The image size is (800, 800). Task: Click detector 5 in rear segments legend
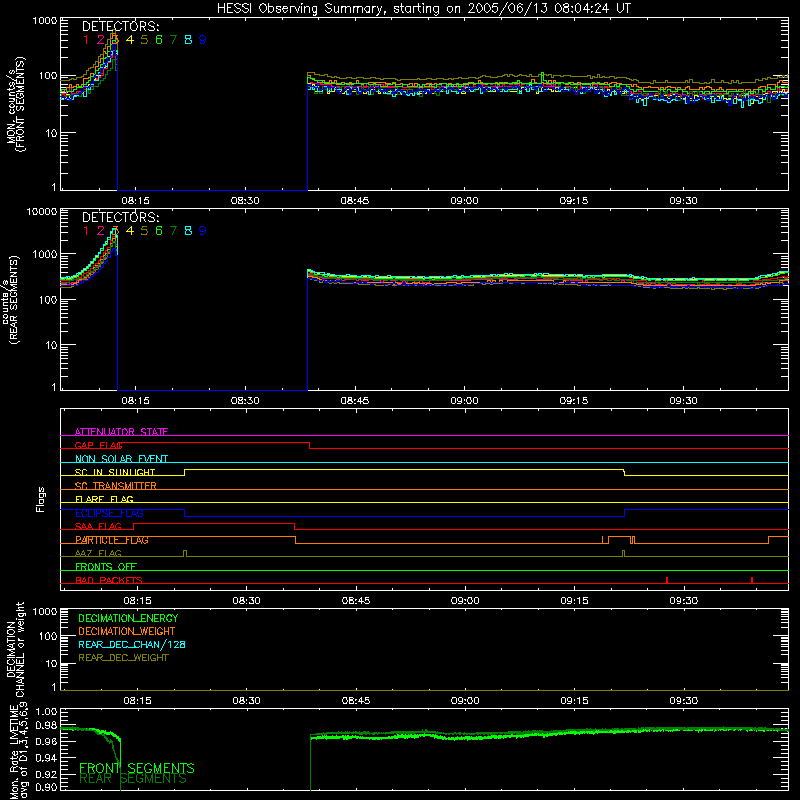[144, 231]
